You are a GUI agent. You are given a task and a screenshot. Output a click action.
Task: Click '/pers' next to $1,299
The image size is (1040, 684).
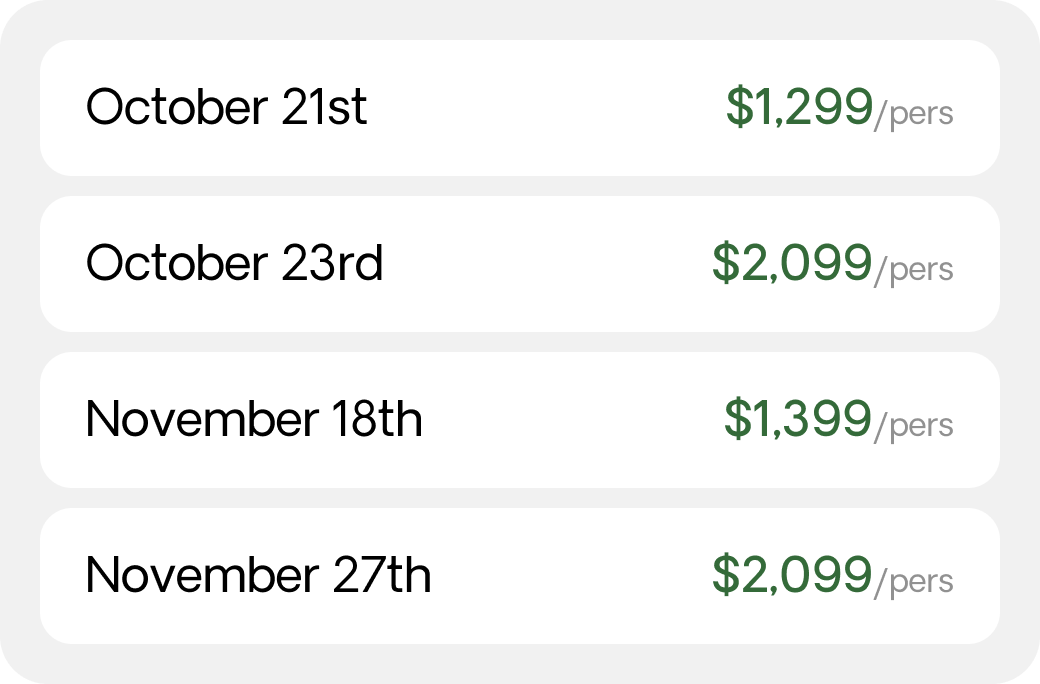[914, 114]
